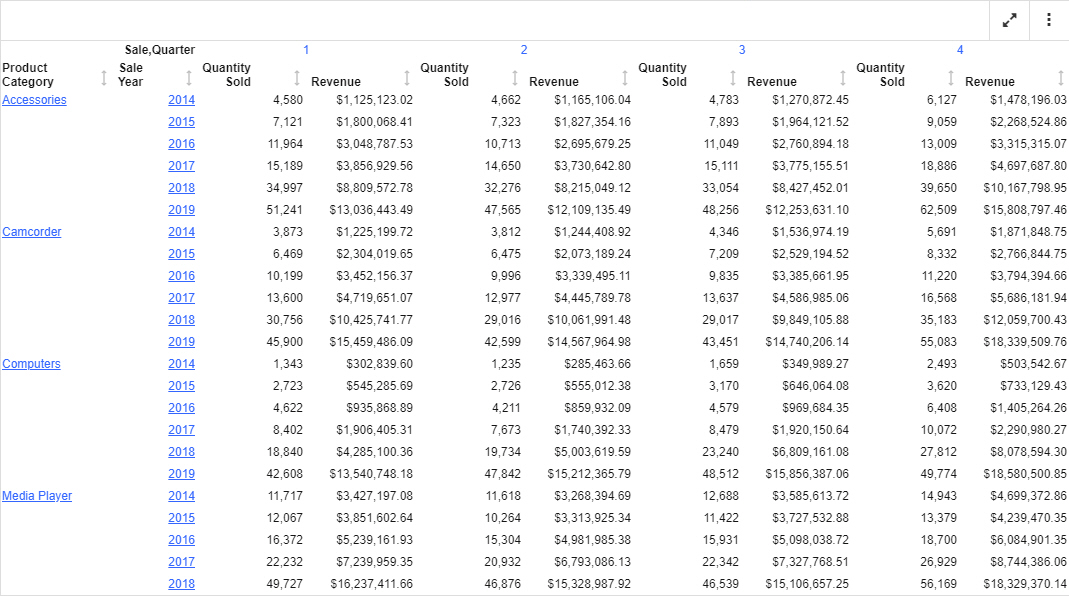The width and height of the screenshot is (1069, 596).
Task: Click the 2014 year link for Accessories
Action: (x=181, y=100)
